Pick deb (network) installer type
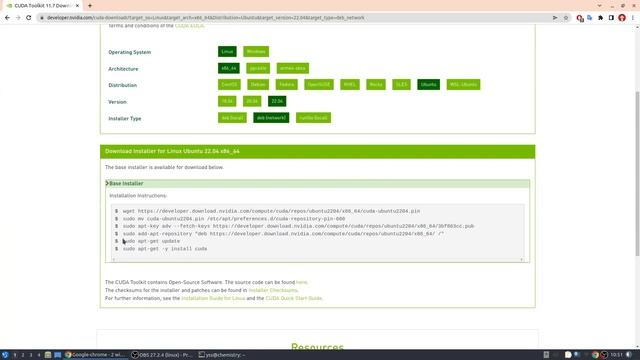Image resolution: width=640 pixels, height=360 pixels. (271, 118)
